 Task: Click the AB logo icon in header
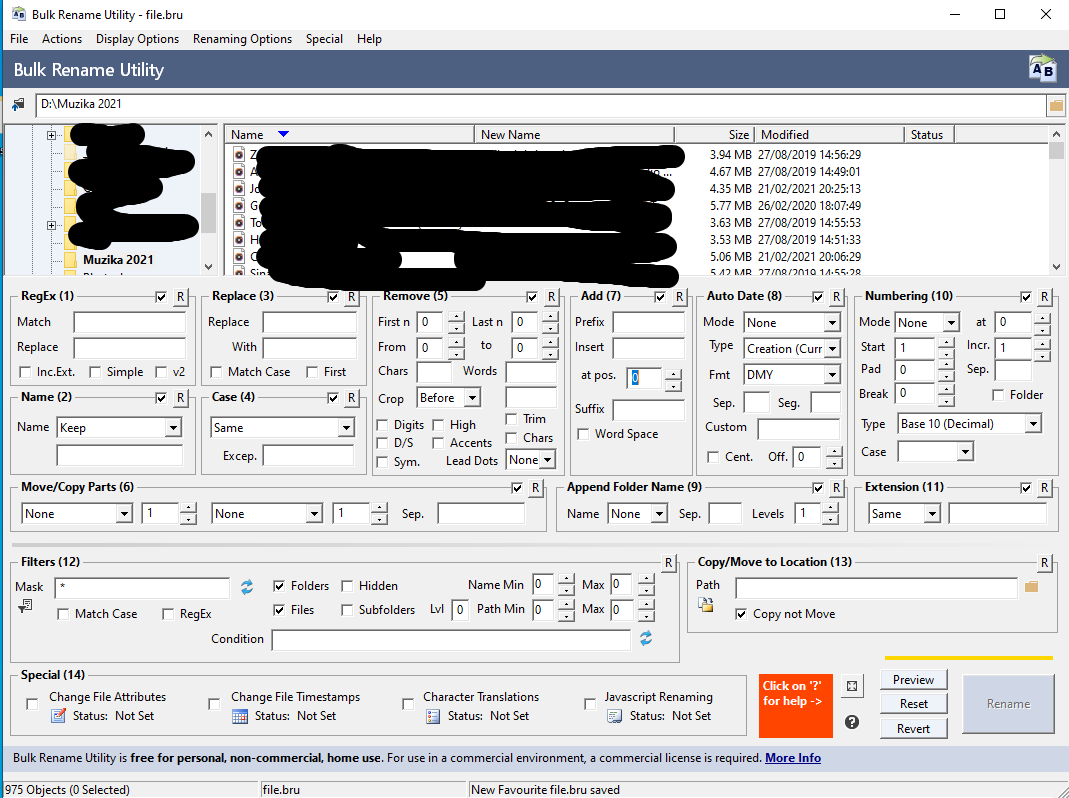coord(1042,69)
